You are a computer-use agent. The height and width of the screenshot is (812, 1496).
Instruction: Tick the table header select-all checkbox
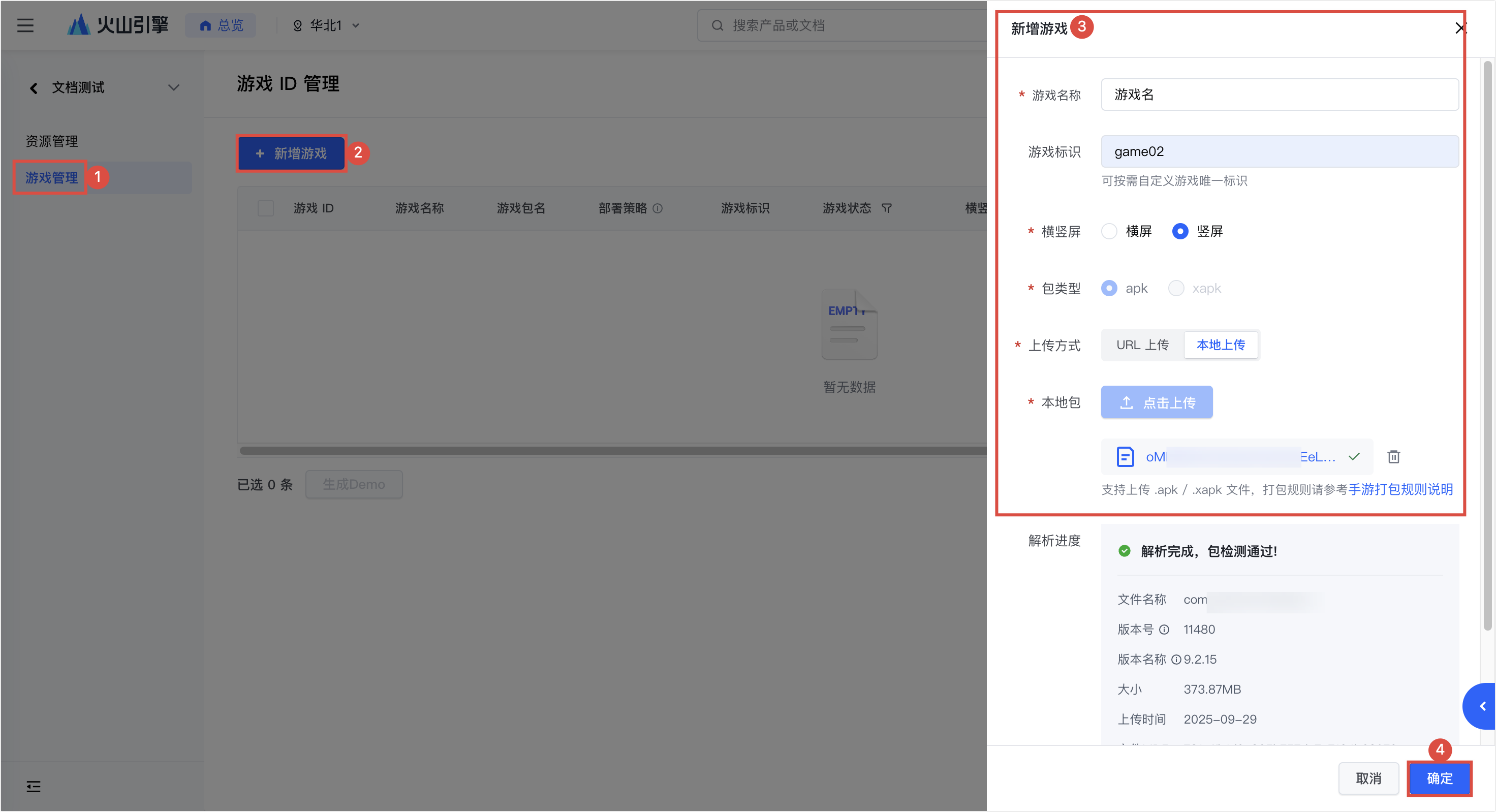pos(265,208)
